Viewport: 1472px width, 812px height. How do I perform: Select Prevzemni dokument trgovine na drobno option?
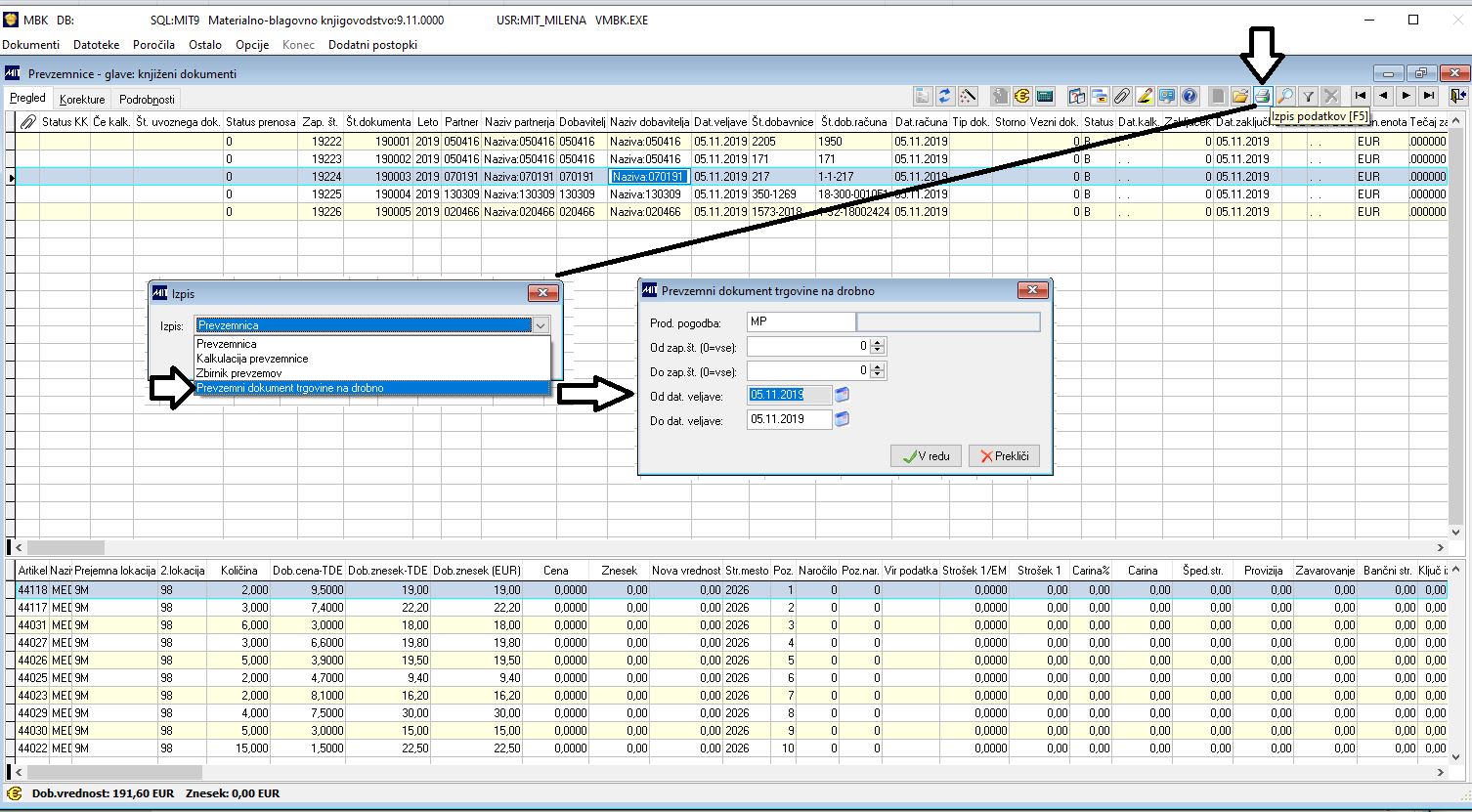(x=372, y=388)
